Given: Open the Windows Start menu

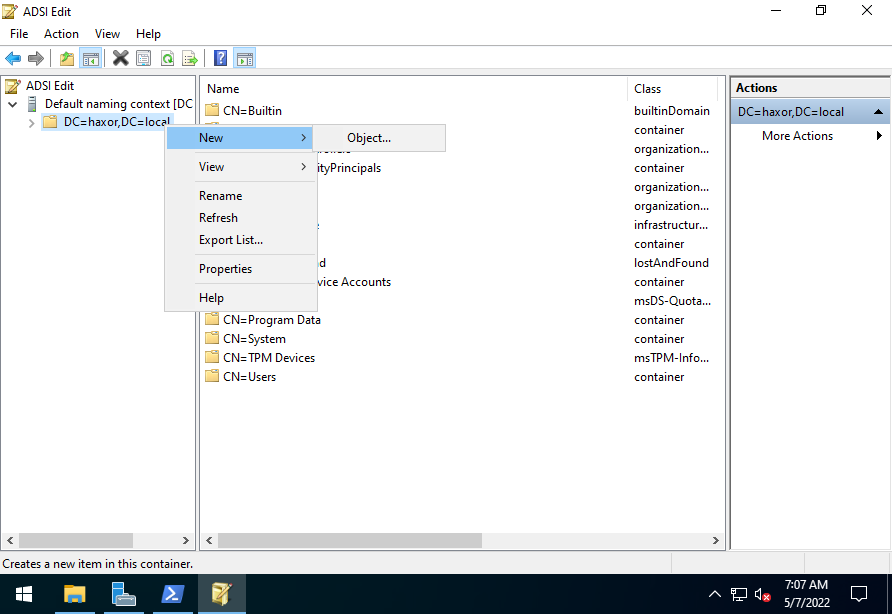Looking at the screenshot, I should [24, 595].
